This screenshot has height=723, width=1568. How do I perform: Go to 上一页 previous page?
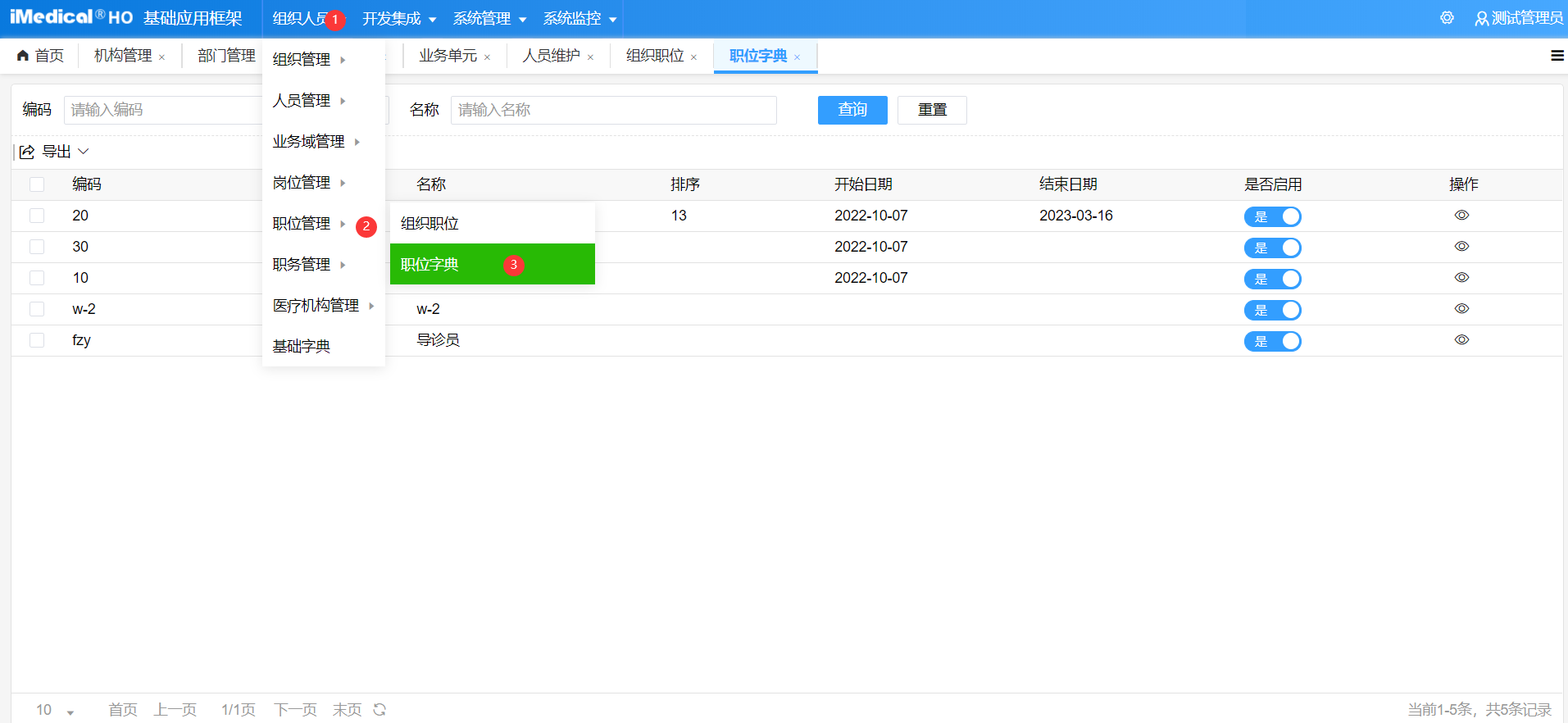click(175, 710)
